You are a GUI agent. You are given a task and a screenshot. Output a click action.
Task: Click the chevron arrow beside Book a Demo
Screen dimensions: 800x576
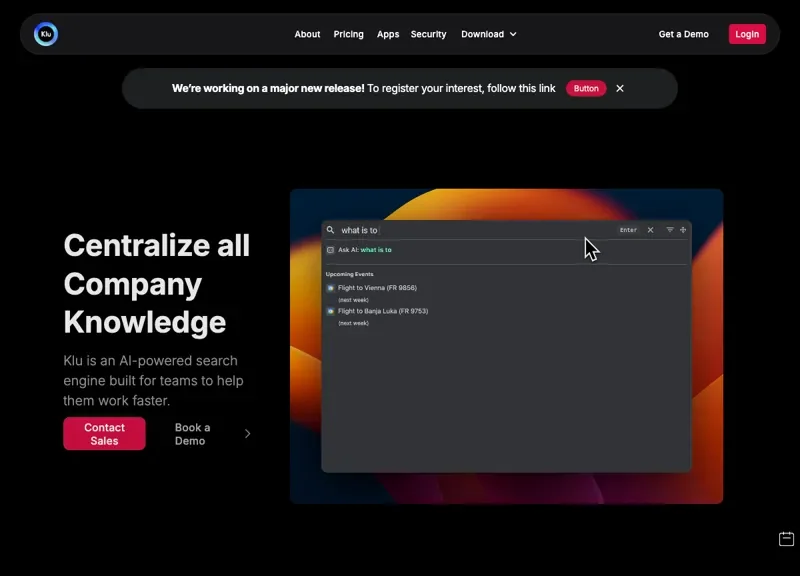[x=248, y=434]
